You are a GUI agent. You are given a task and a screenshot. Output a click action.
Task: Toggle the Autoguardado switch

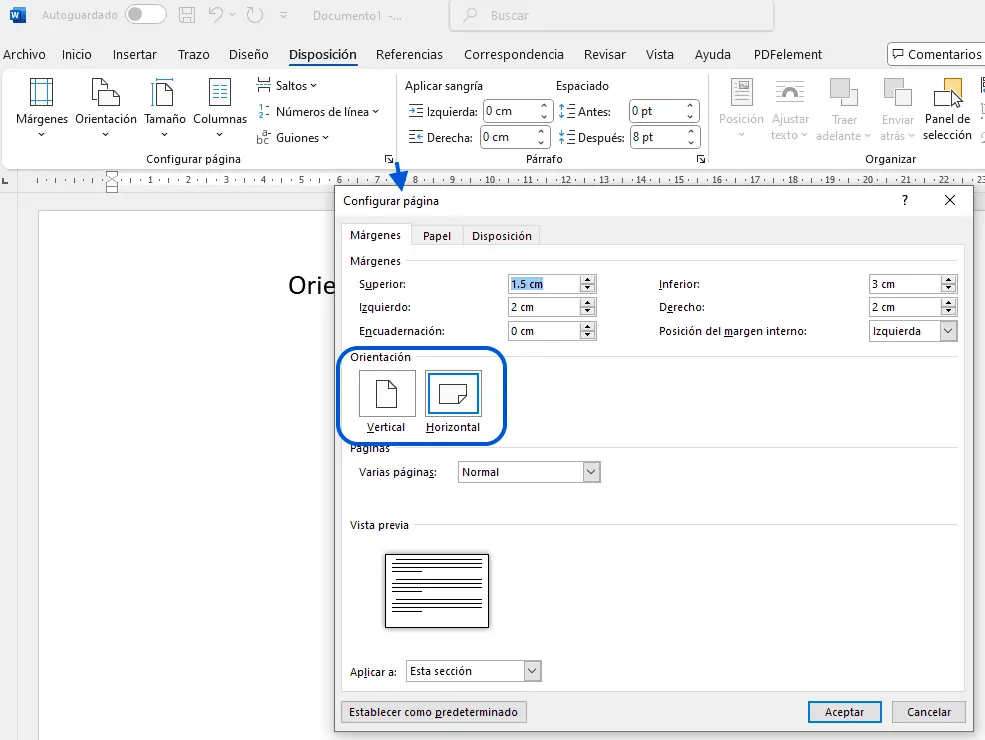tap(146, 14)
